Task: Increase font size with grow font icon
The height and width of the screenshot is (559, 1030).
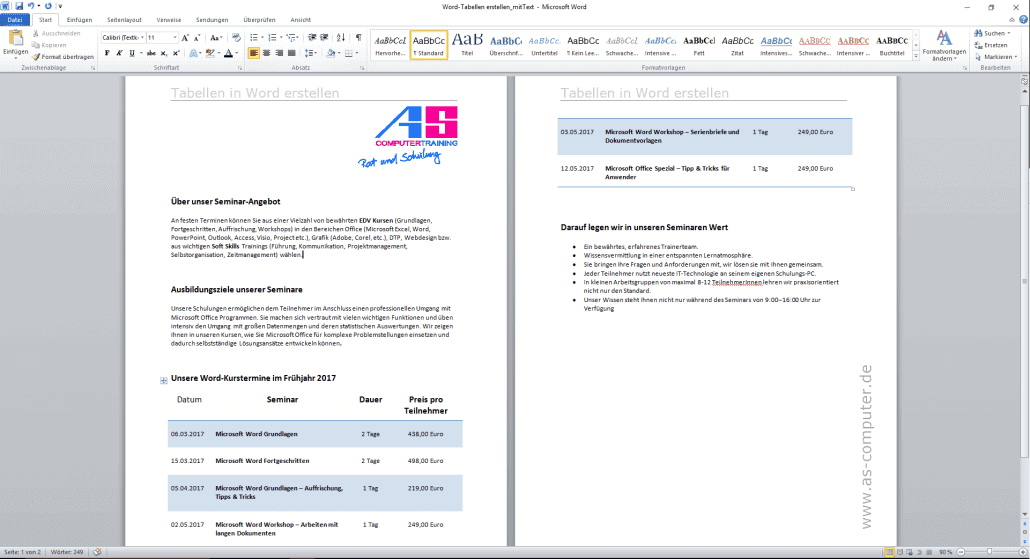Action: coord(185,37)
